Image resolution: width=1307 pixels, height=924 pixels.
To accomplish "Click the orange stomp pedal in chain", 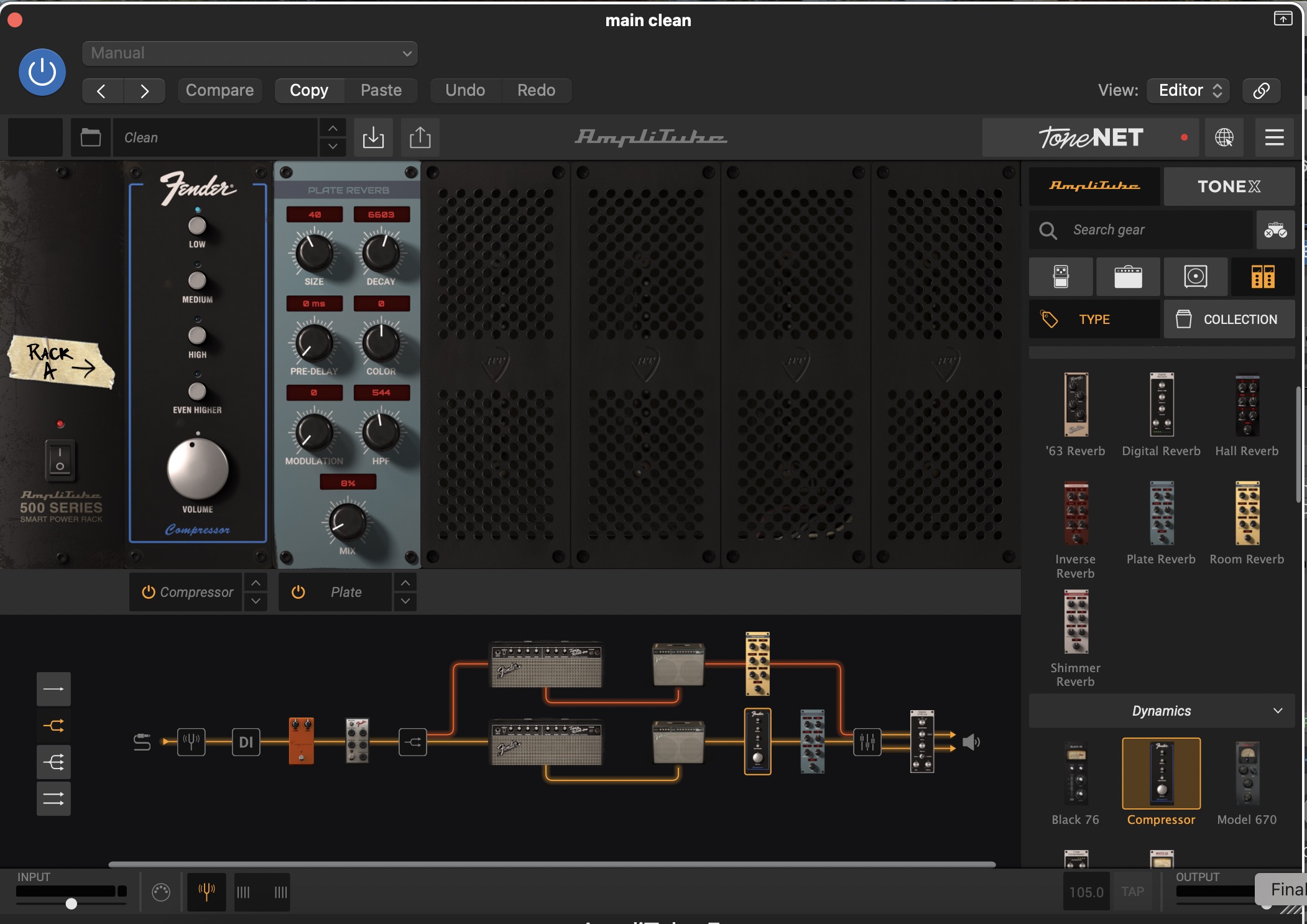I will [302, 741].
